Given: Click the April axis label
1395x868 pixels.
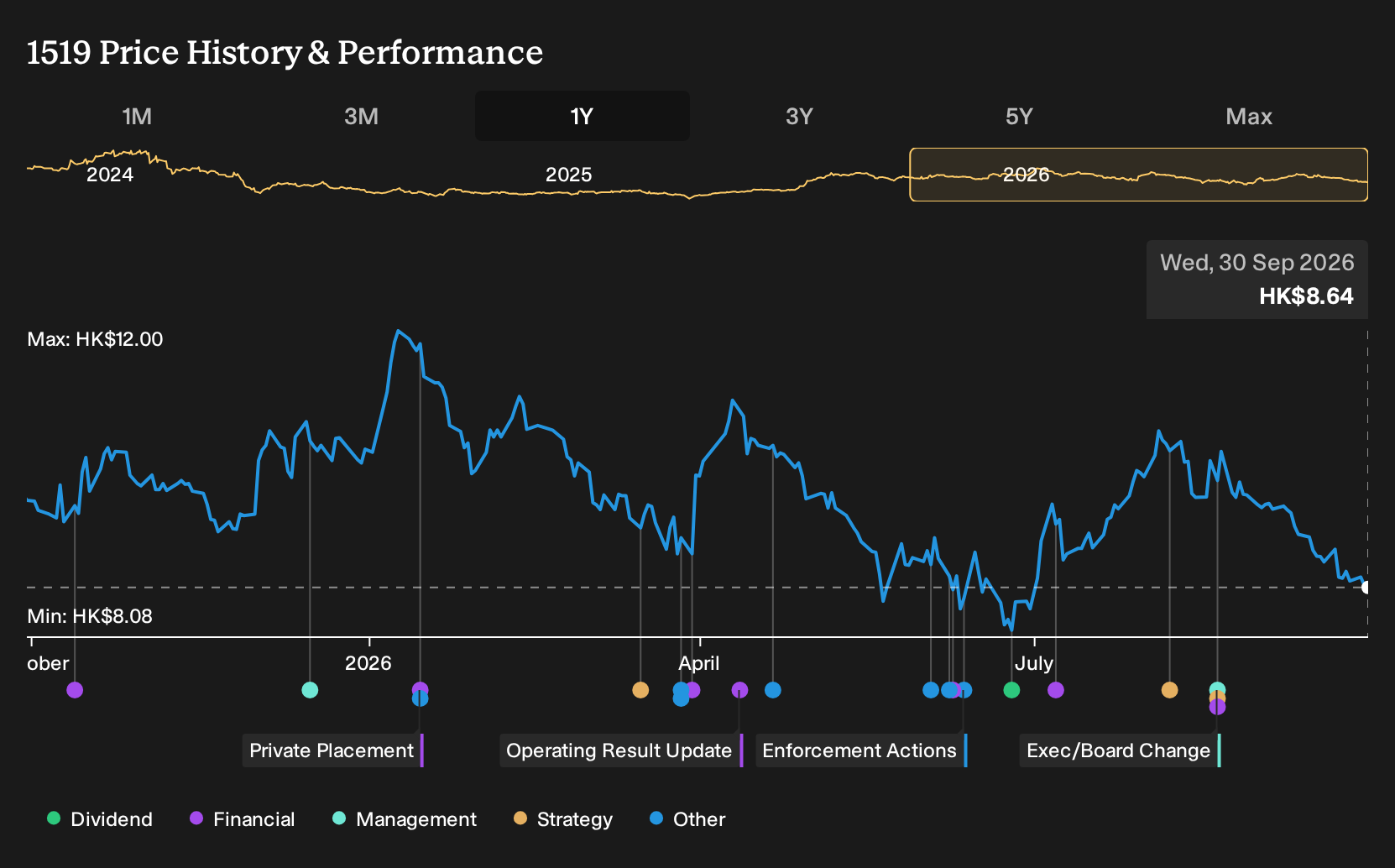Looking at the screenshot, I should [699, 663].
